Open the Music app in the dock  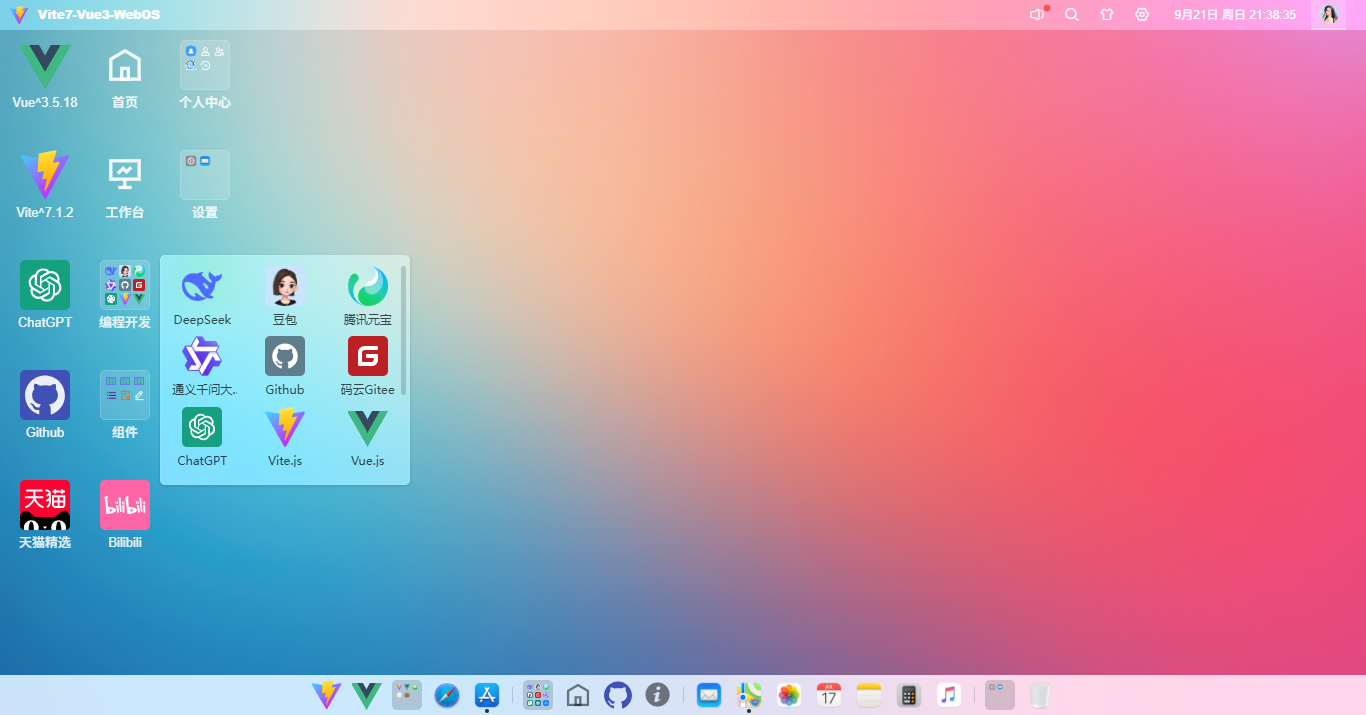949,695
